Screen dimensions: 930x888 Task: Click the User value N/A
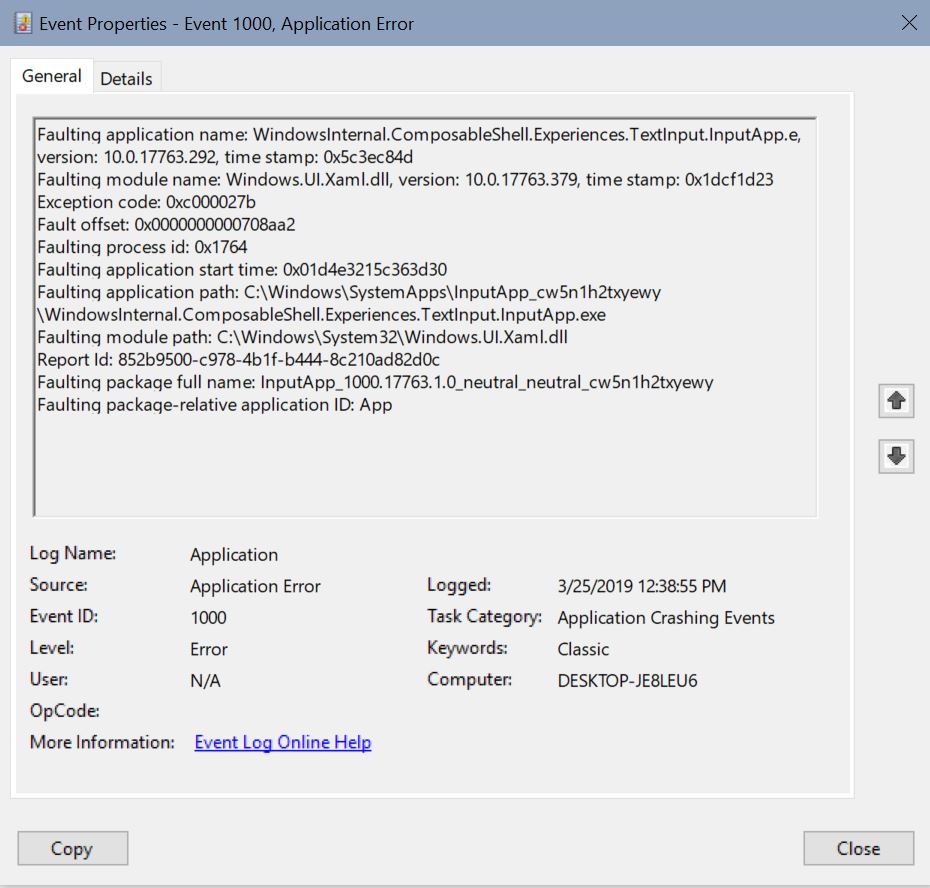coord(205,680)
